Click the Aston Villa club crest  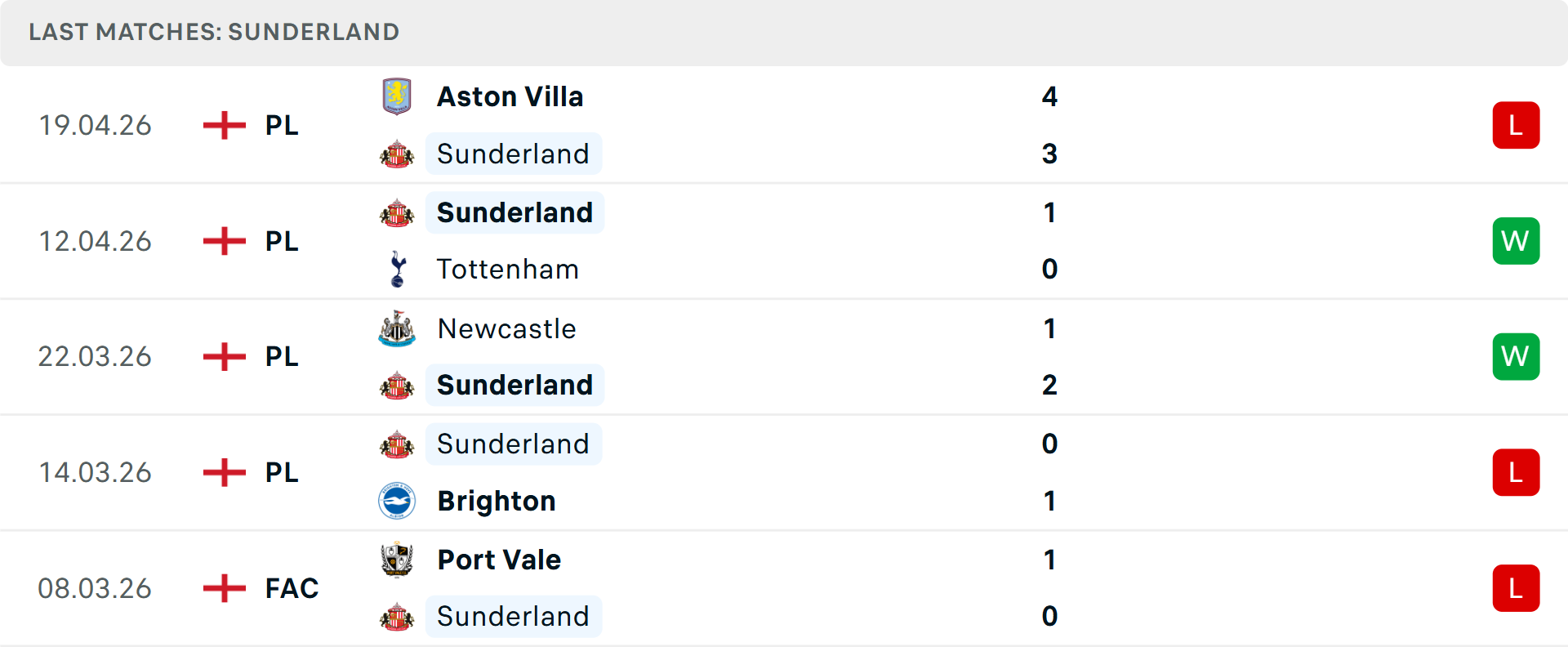398,96
